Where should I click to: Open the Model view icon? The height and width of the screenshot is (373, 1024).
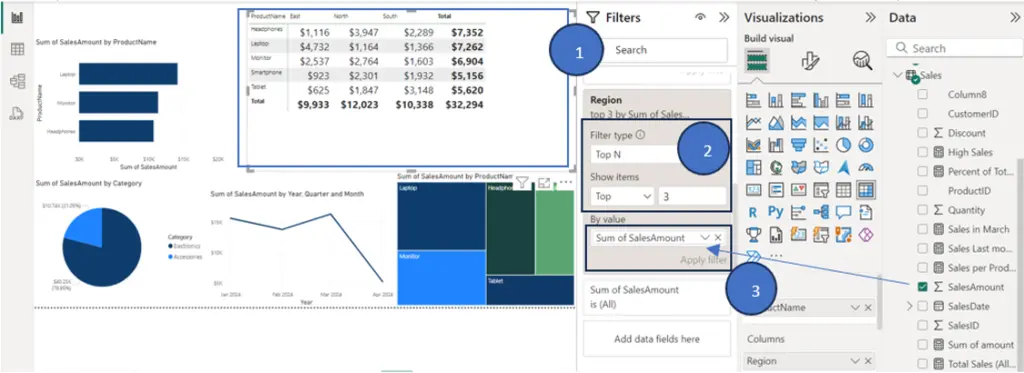pyautogui.click(x=17, y=81)
